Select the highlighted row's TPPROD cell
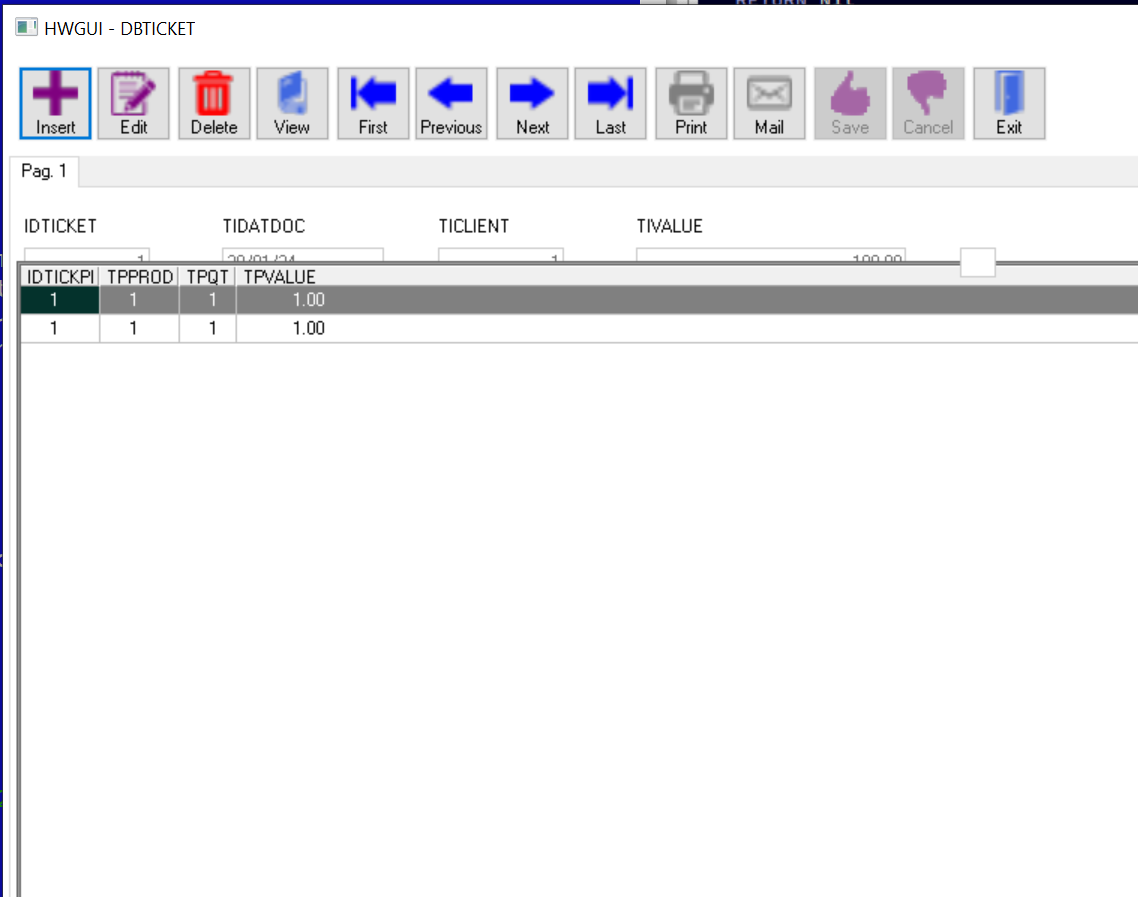The image size is (1138, 897). click(139, 300)
